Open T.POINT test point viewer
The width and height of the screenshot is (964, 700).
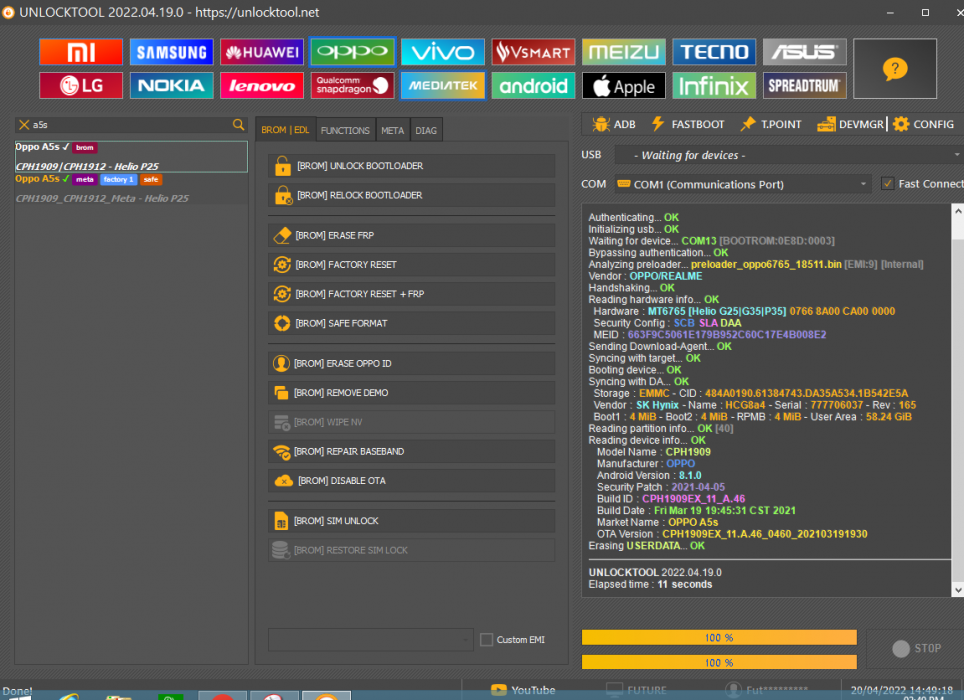771,124
